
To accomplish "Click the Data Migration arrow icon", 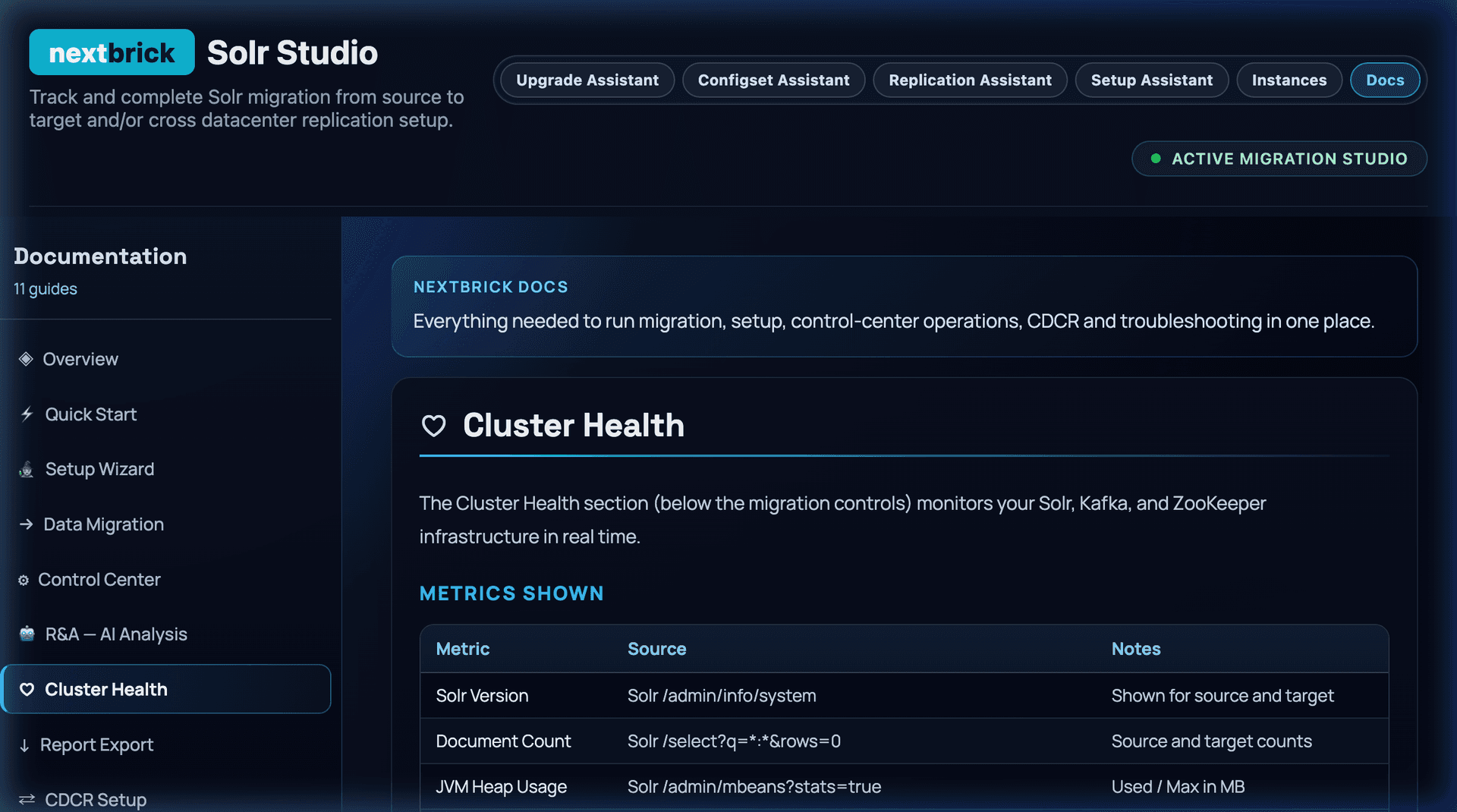I will tap(27, 524).
